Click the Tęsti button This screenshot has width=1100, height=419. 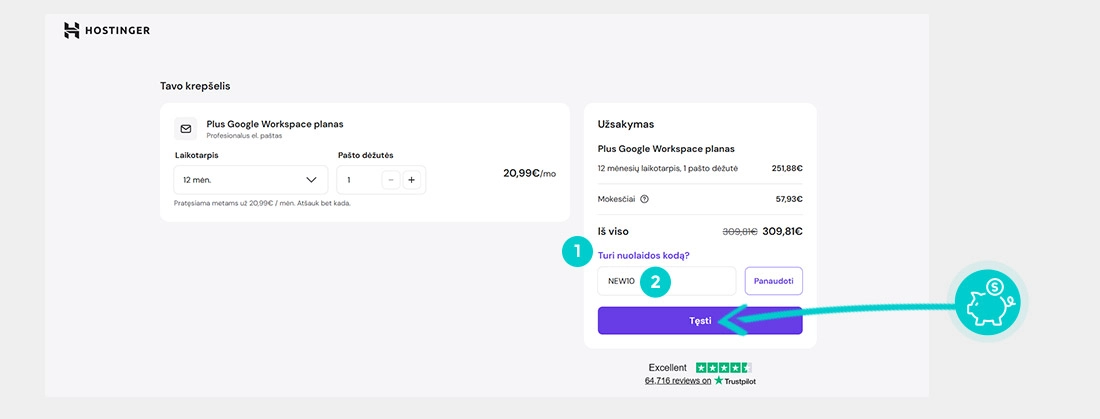point(699,321)
